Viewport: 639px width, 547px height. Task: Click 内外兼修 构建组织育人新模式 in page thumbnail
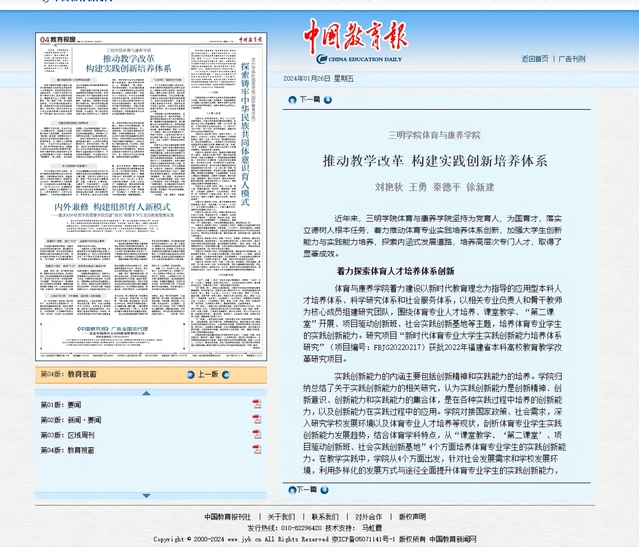point(112,207)
